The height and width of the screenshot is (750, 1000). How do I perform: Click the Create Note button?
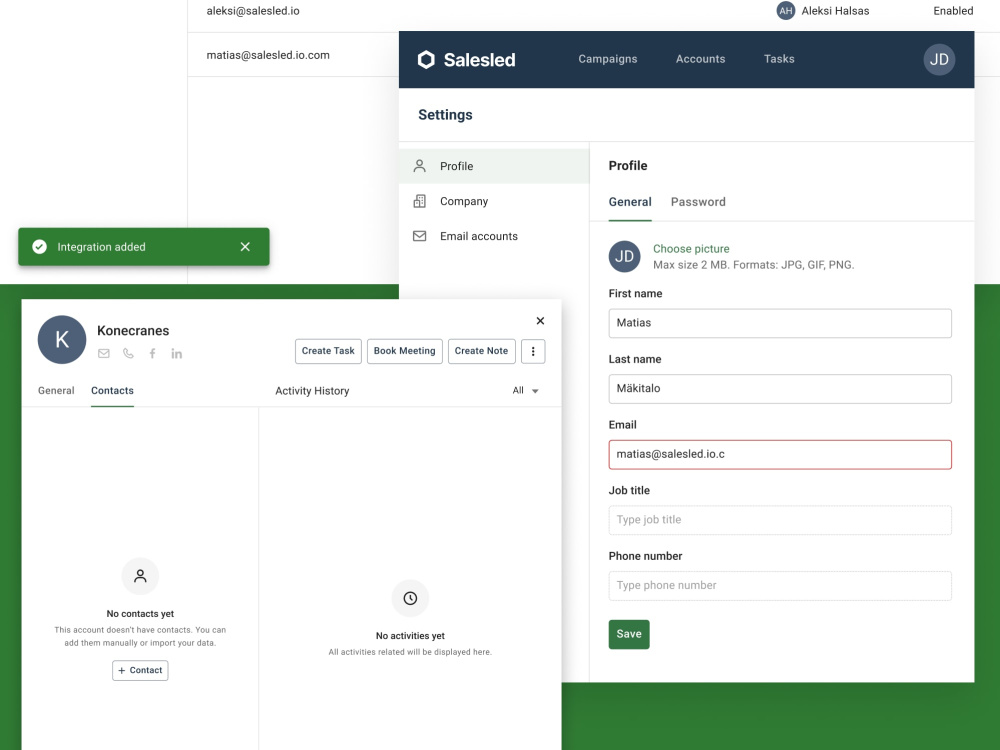click(482, 351)
